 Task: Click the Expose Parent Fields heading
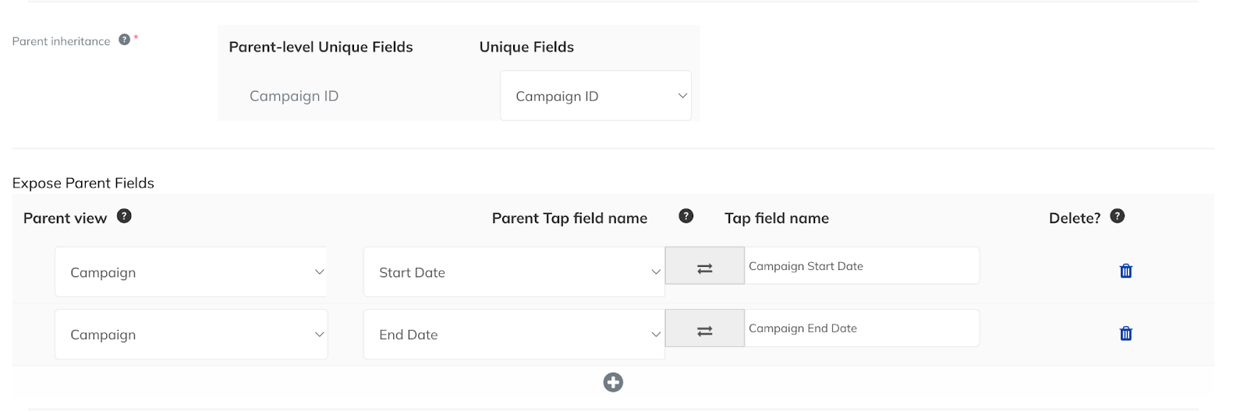(x=83, y=183)
